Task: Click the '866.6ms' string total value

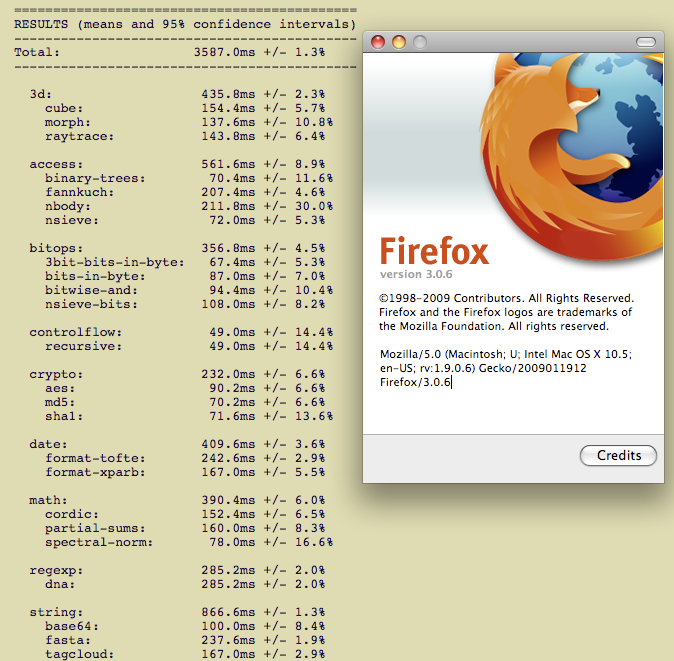Action: point(228,612)
